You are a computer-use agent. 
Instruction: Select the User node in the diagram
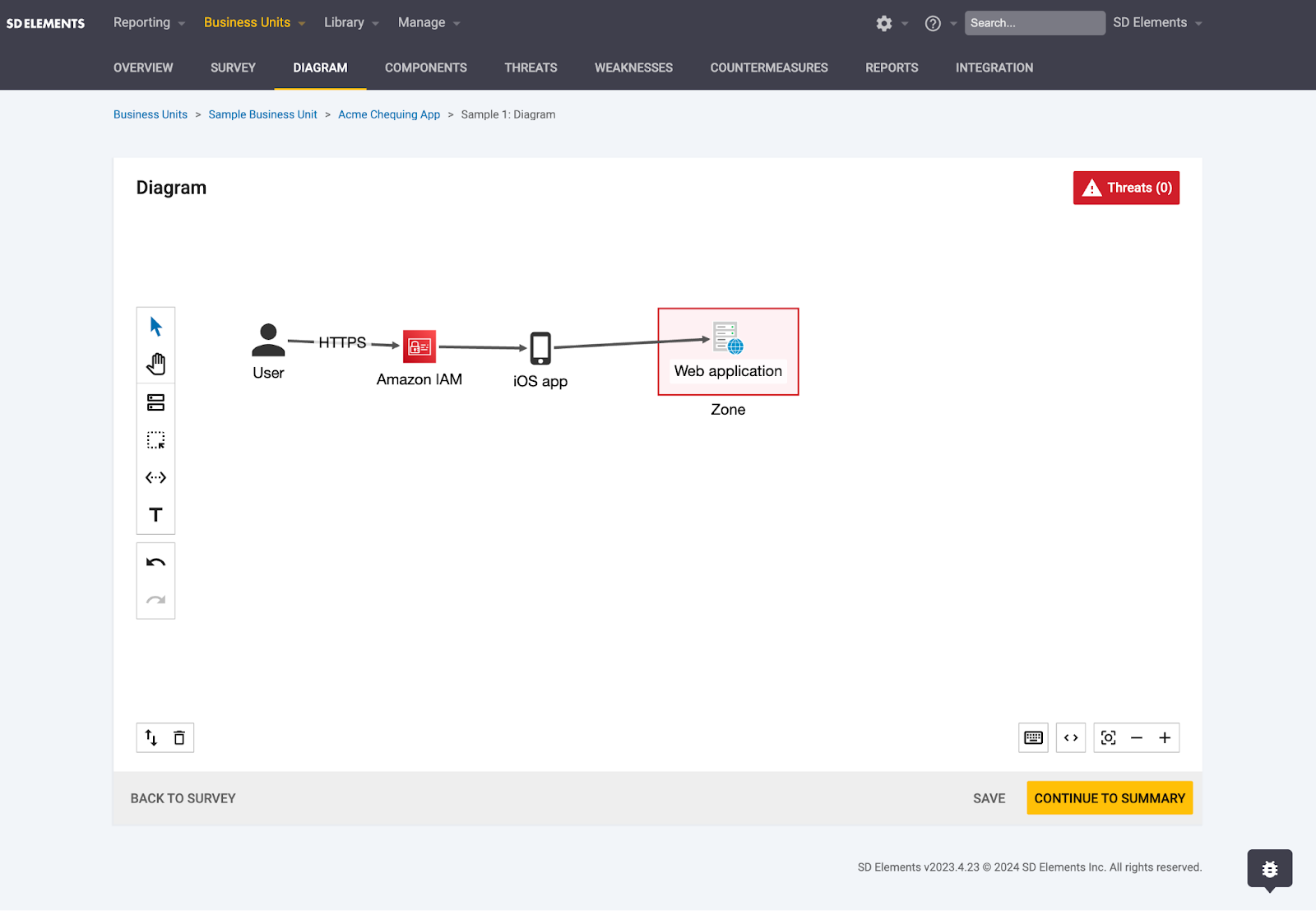coord(268,341)
